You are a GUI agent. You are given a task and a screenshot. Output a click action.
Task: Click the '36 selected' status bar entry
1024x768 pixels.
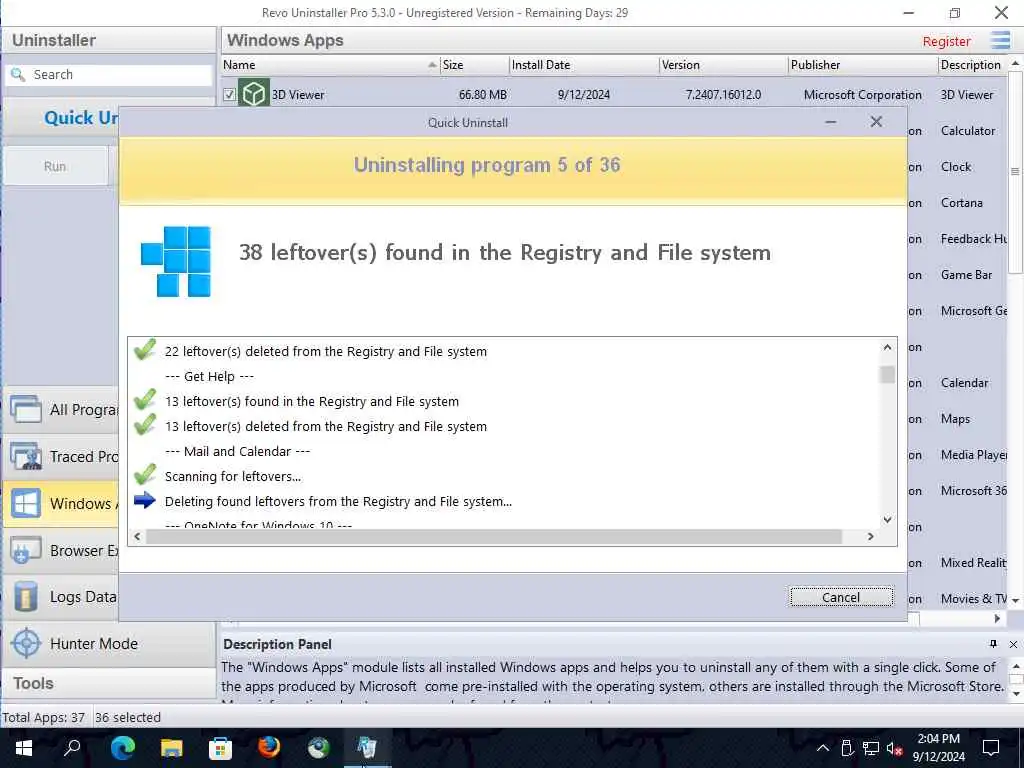pos(128,717)
